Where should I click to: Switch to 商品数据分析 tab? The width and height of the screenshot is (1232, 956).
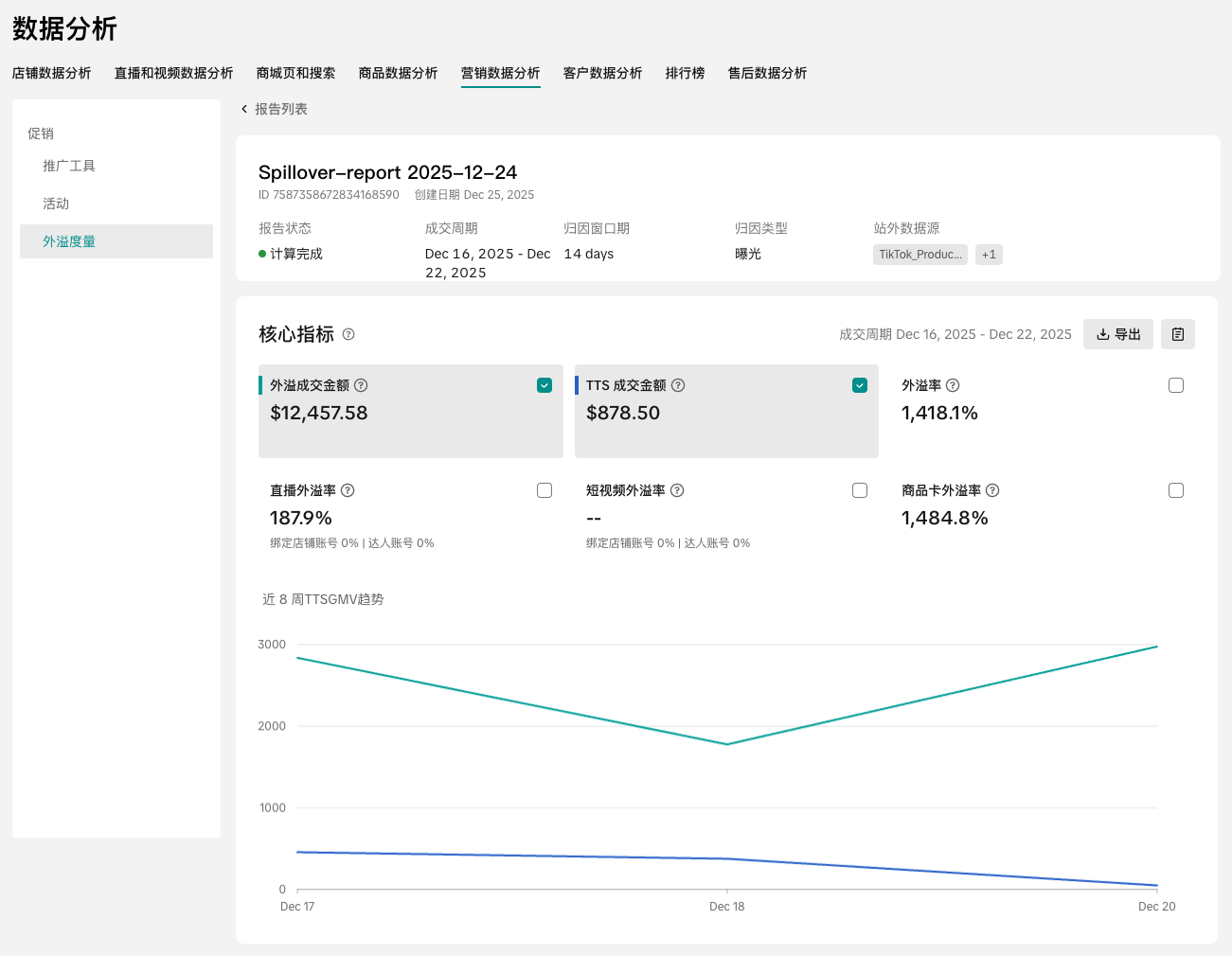(398, 73)
